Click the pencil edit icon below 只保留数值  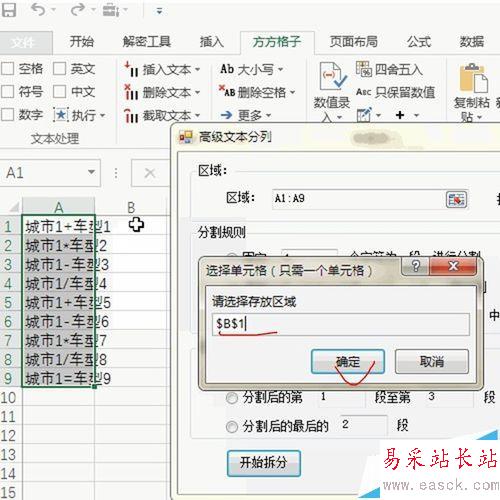pyautogui.click(x=364, y=115)
